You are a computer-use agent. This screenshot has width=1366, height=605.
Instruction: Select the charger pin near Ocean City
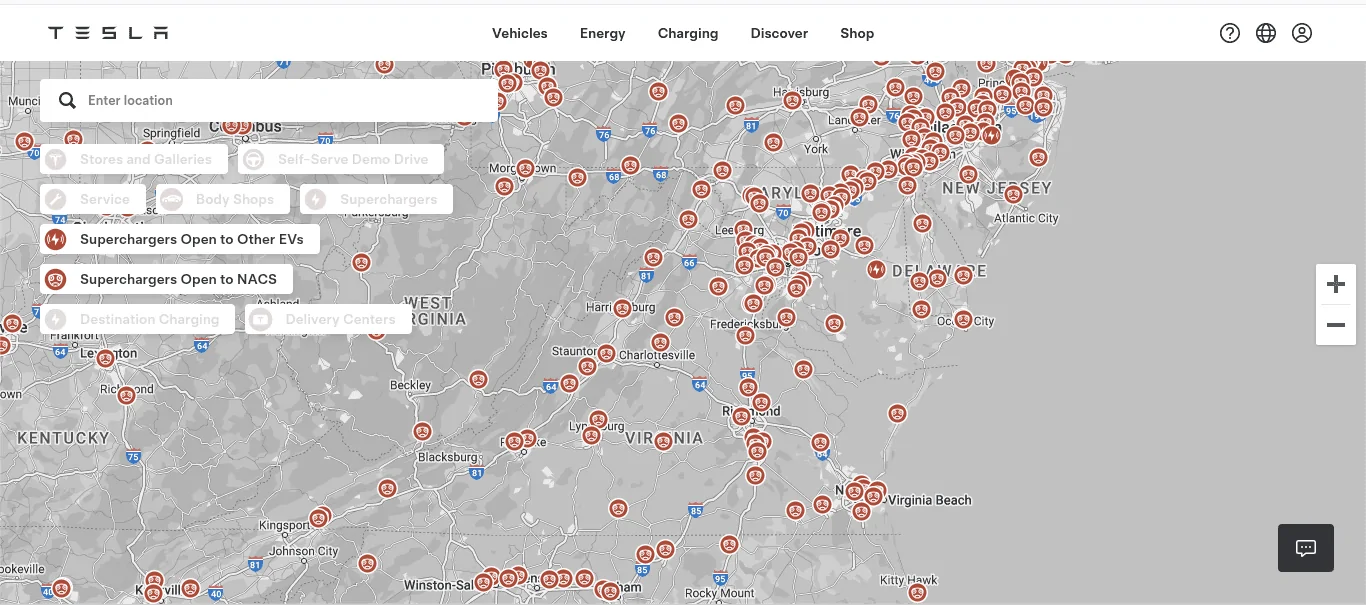pyautogui.click(x=962, y=320)
